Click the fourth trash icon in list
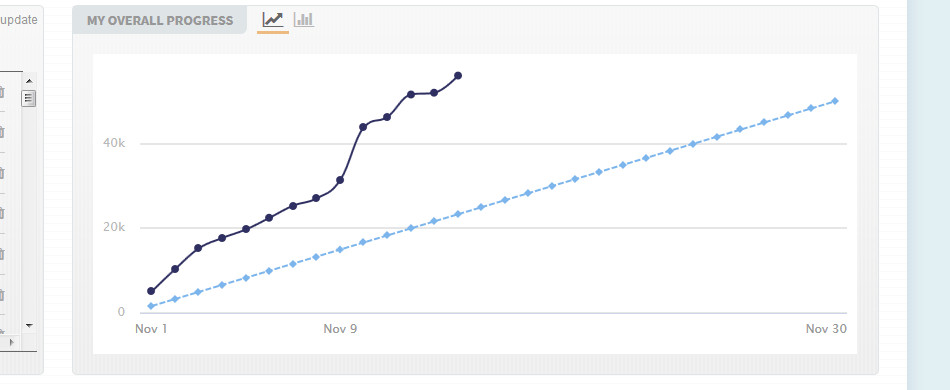Image resolution: width=950 pixels, height=390 pixels. pos(1,213)
